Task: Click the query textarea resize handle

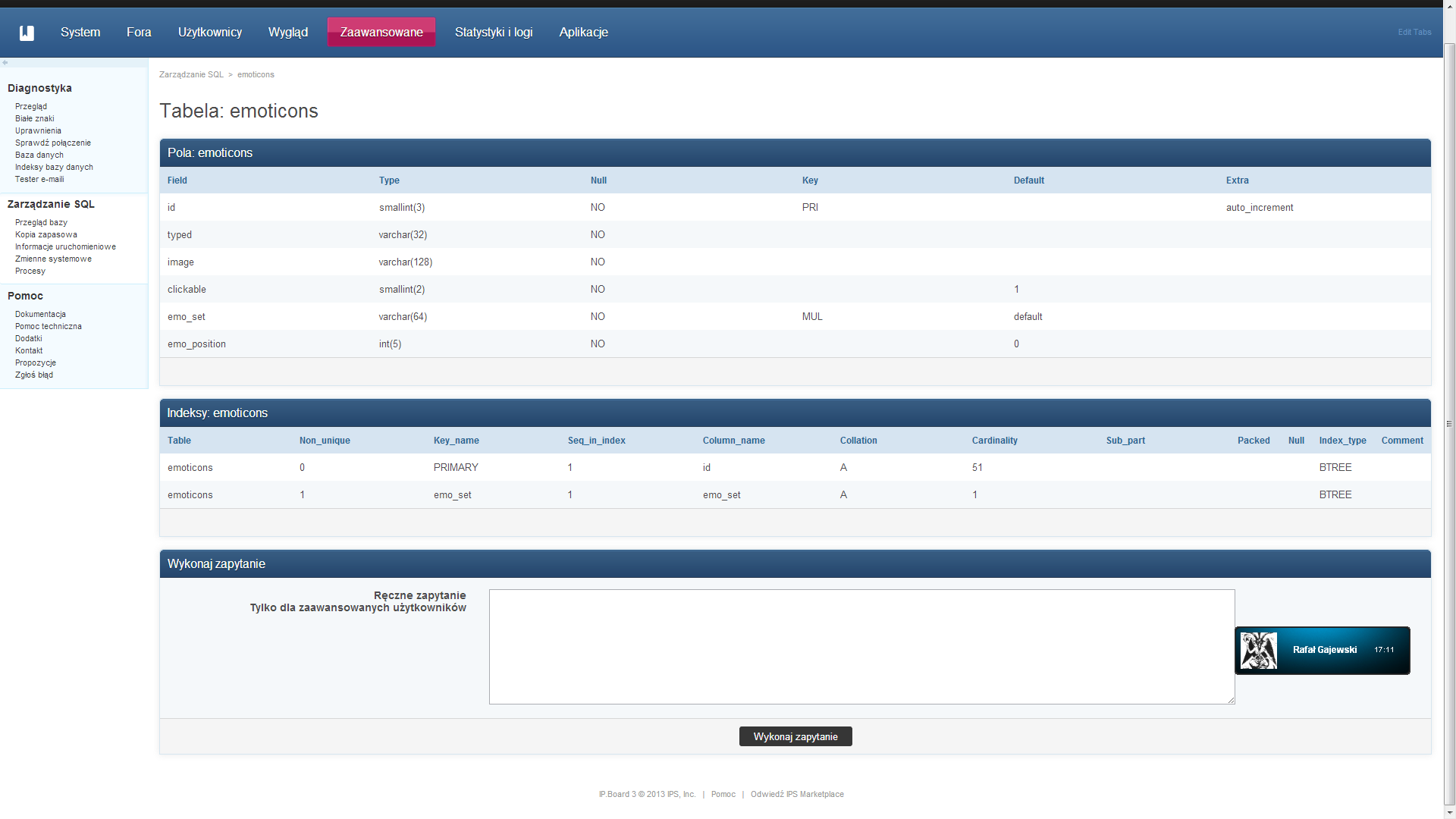Action: coord(1231,700)
